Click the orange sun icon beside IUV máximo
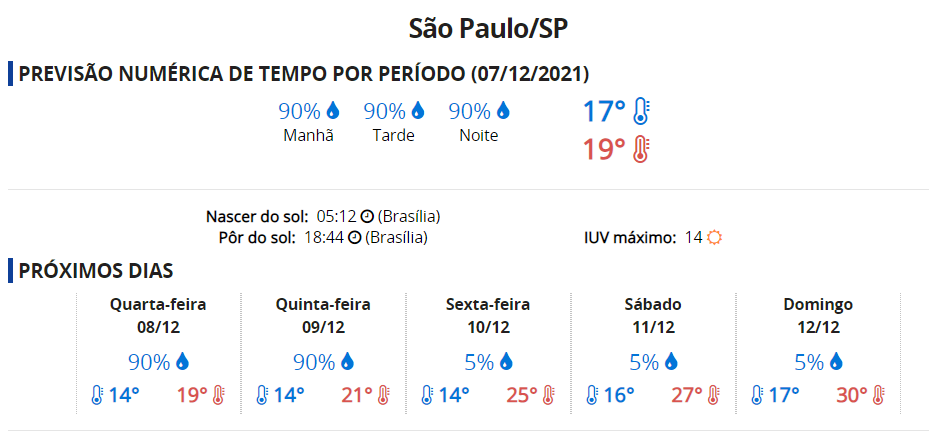 pyautogui.click(x=715, y=238)
